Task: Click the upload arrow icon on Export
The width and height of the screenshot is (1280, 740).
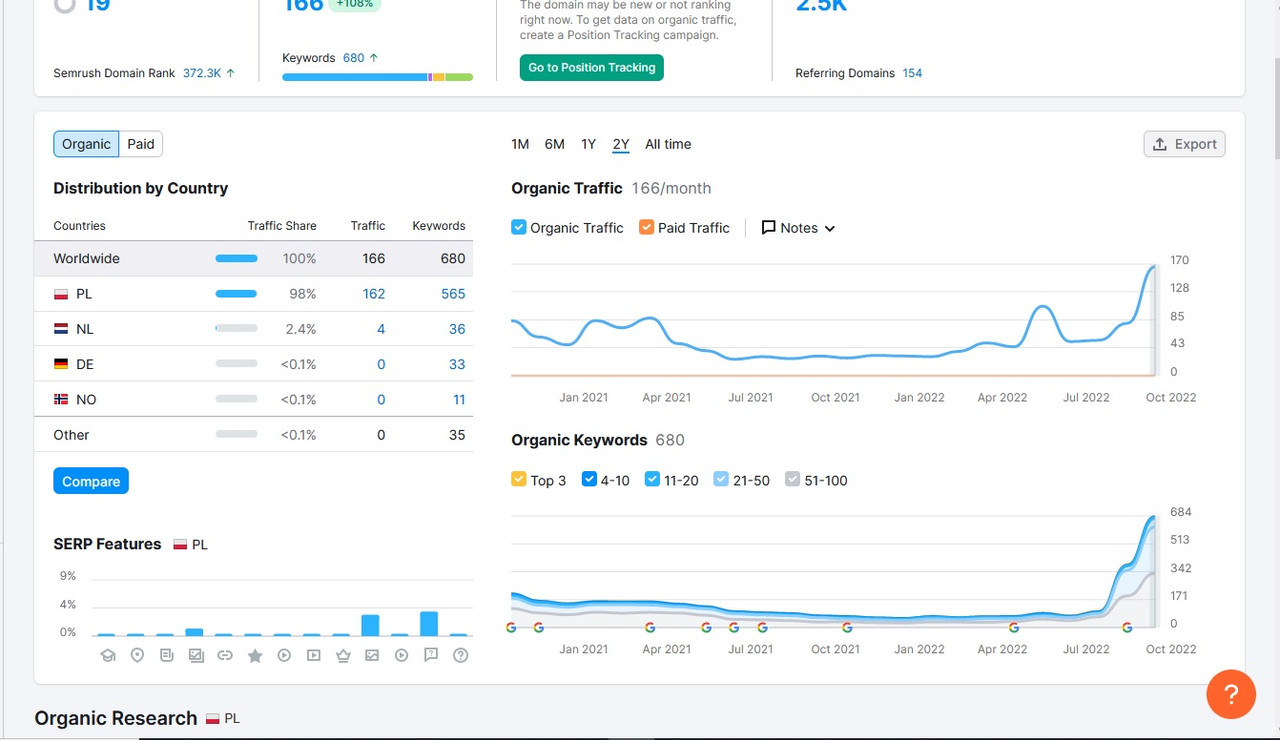Action: point(1160,144)
